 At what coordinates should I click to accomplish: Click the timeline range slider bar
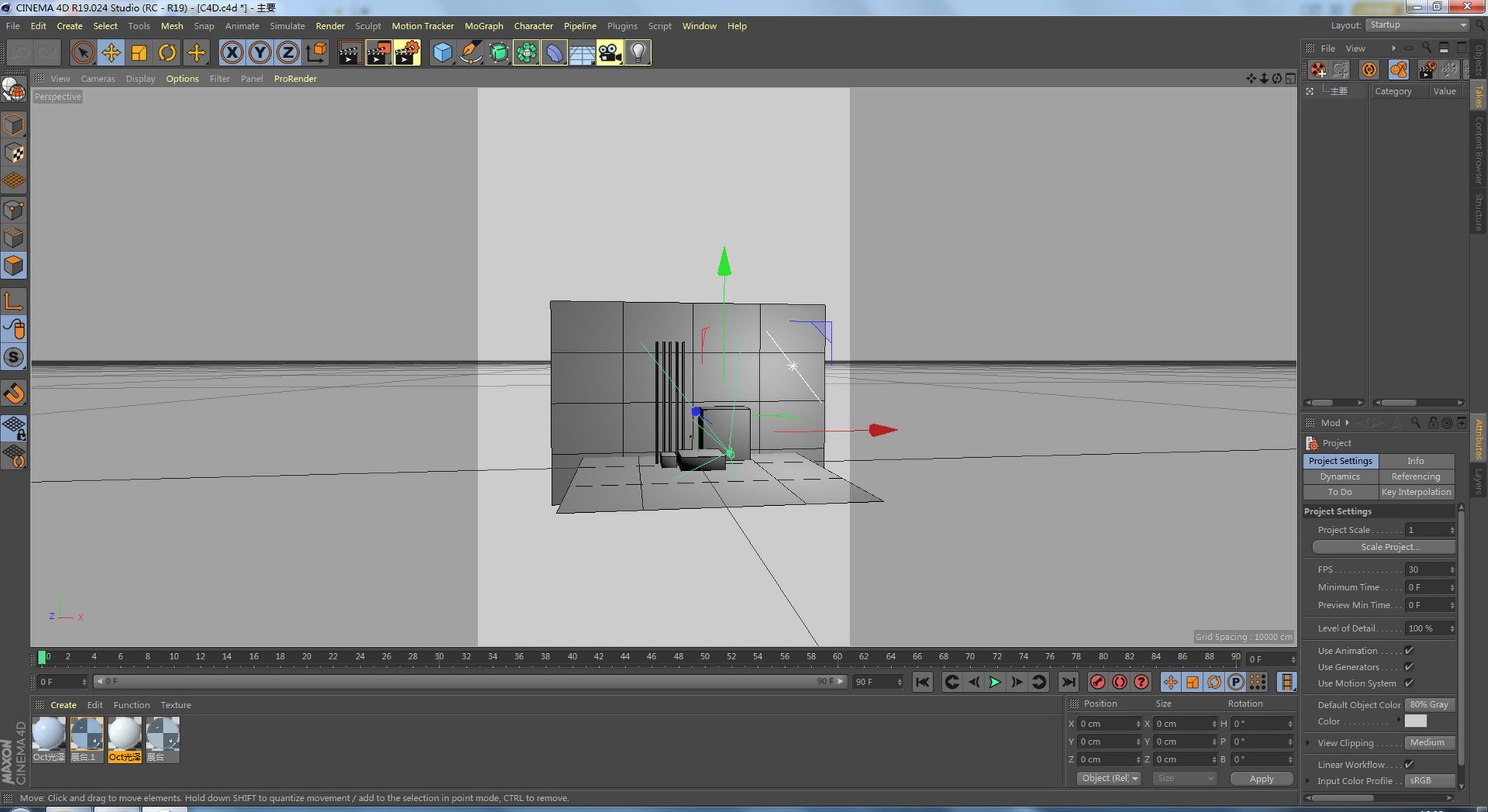pos(470,682)
